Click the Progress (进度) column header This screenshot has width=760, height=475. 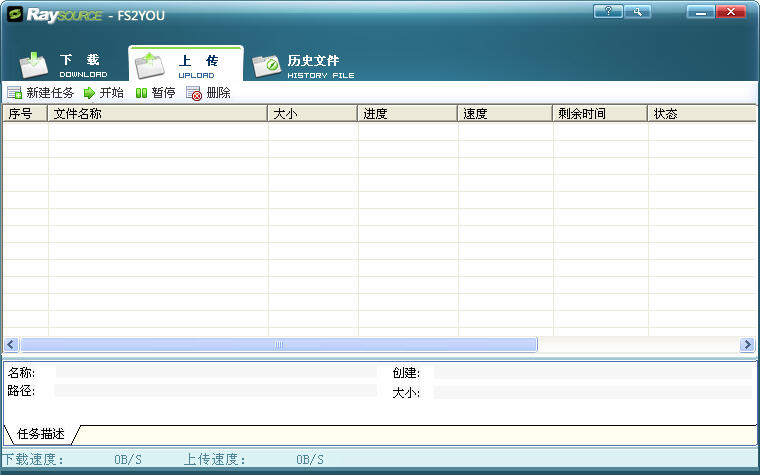pos(407,114)
